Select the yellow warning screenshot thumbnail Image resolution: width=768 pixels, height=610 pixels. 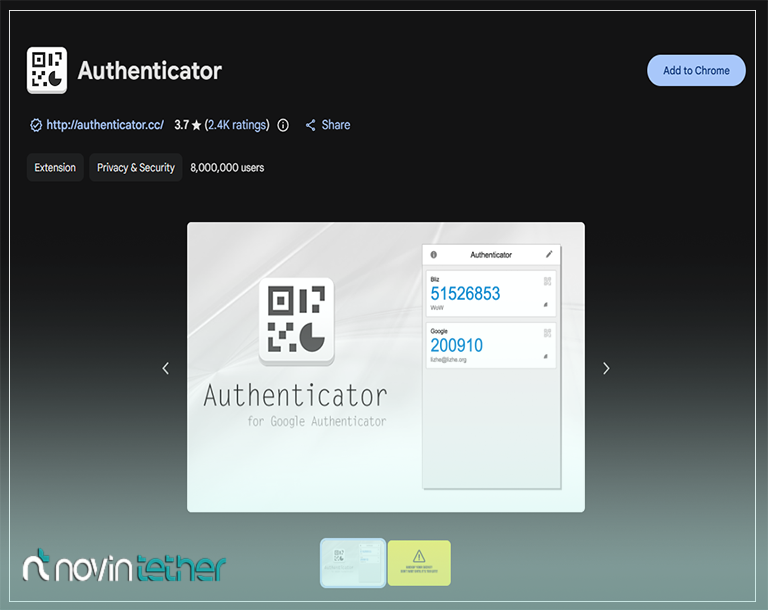pos(419,563)
